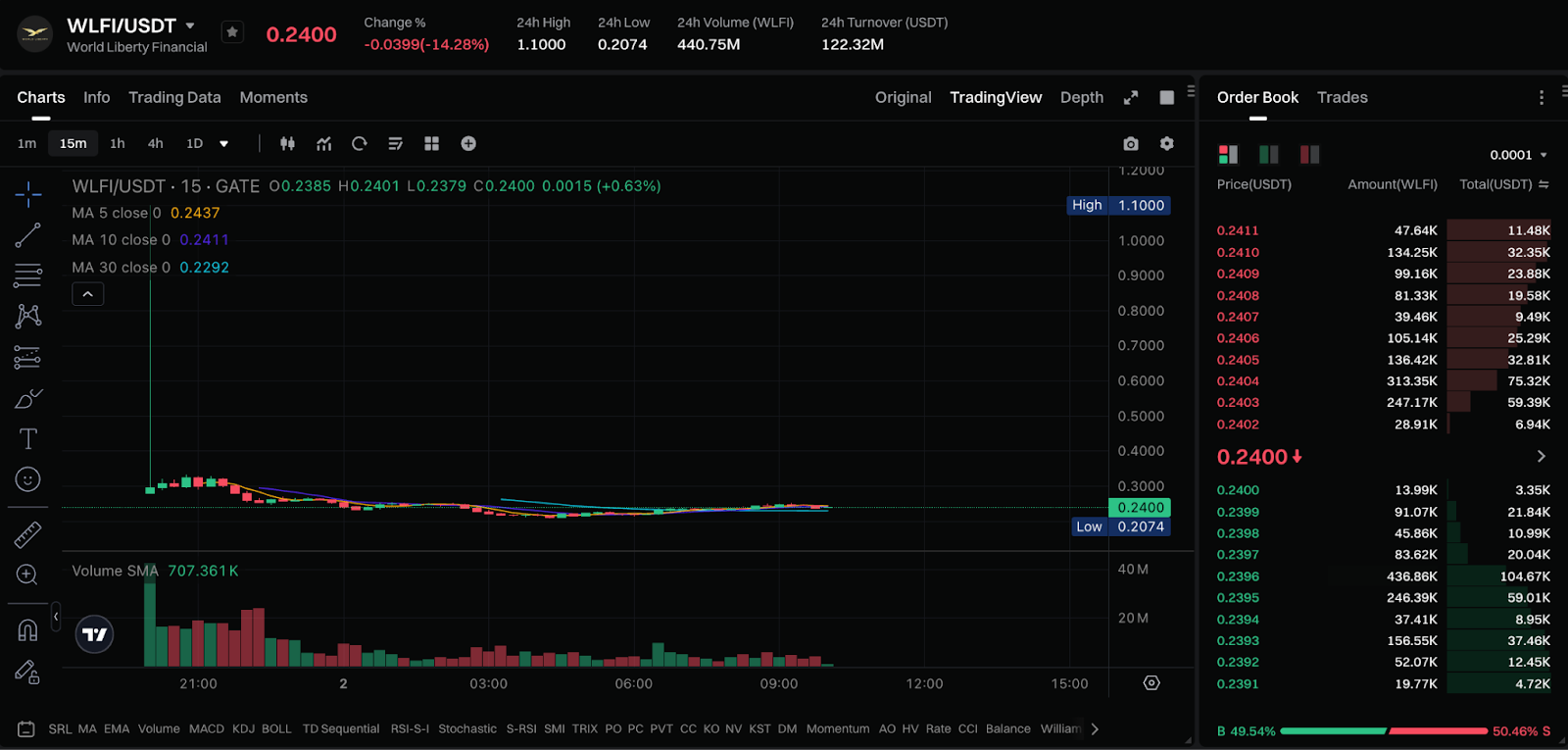Image resolution: width=1568 pixels, height=750 pixels.
Task: Open the TradingView logo link
Action: point(95,634)
